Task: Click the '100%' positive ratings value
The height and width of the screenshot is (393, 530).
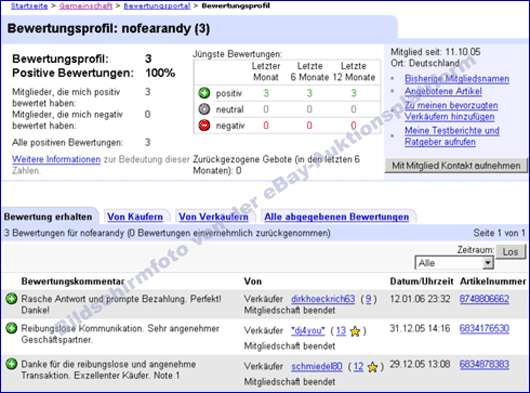Action: coord(160,73)
